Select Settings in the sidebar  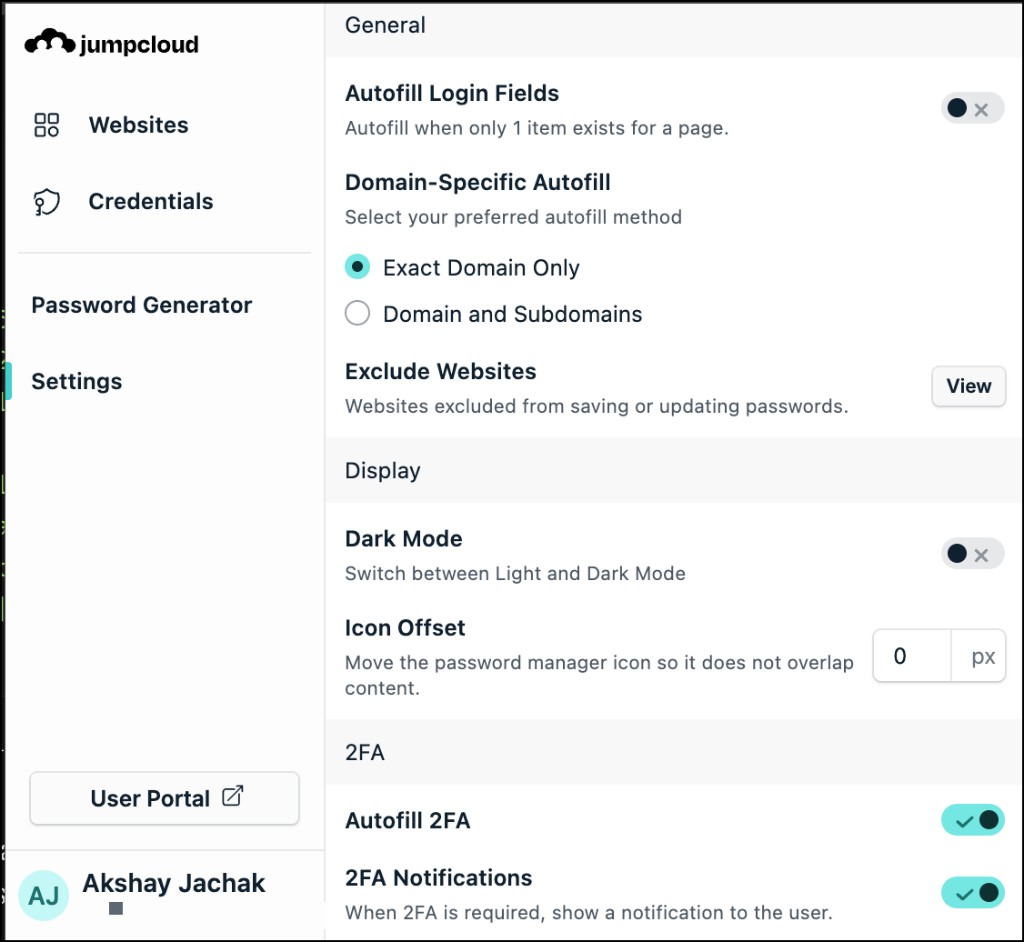point(76,382)
